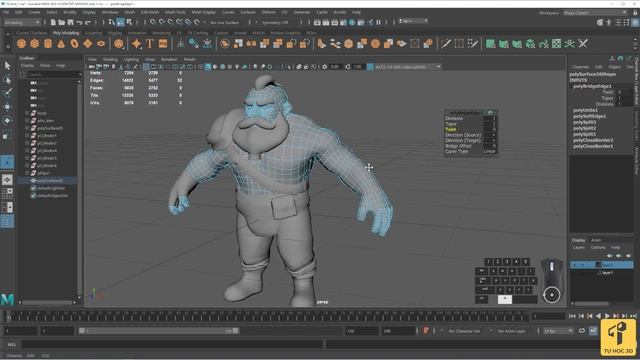Click the MEL command line input

[x=171, y=344]
